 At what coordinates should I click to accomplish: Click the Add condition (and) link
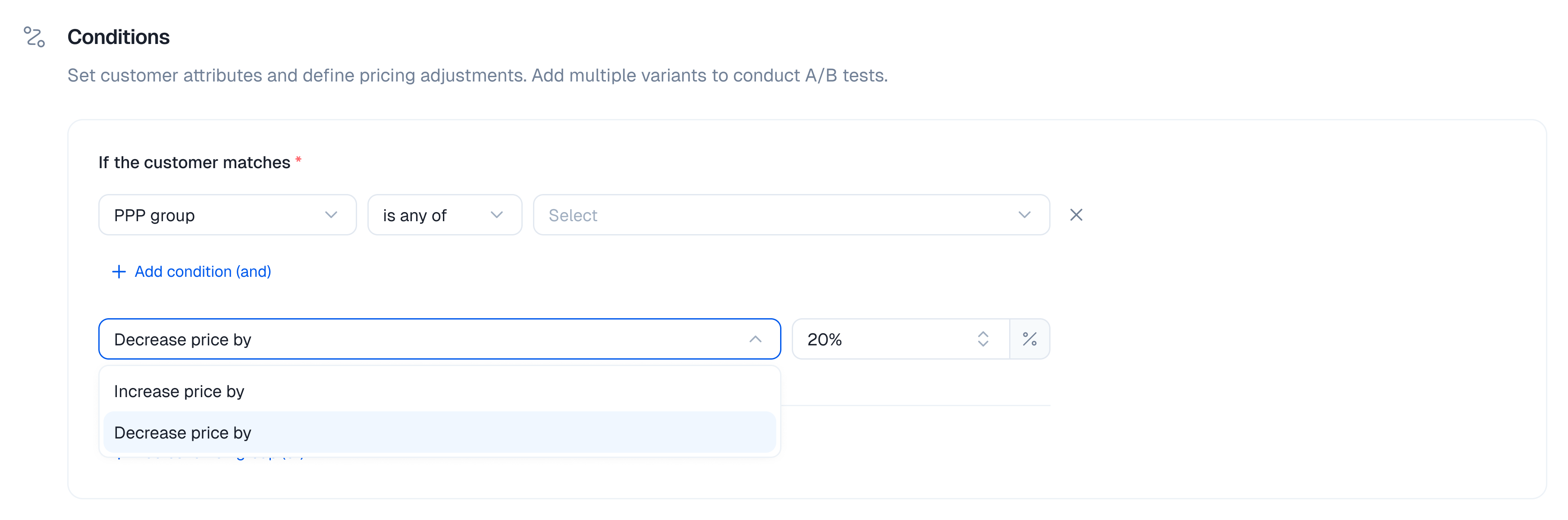tap(203, 272)
